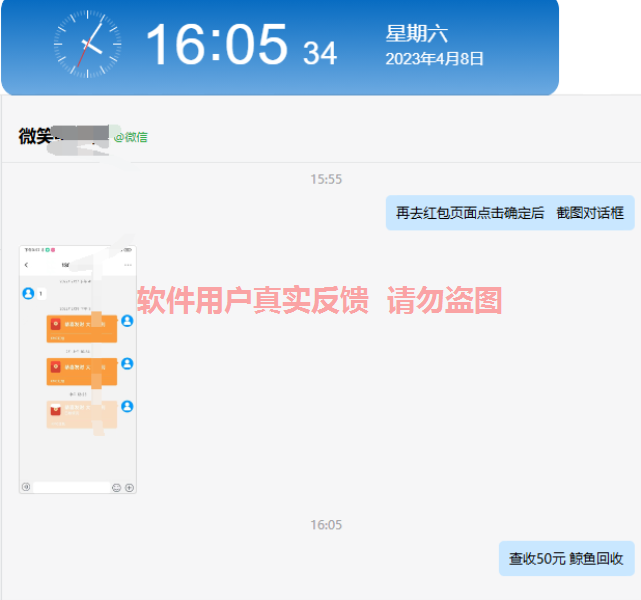Viewport: 641px width, 600px height.
Task: Click the three-dot more icon in screenshot
Action: (128, 265)
